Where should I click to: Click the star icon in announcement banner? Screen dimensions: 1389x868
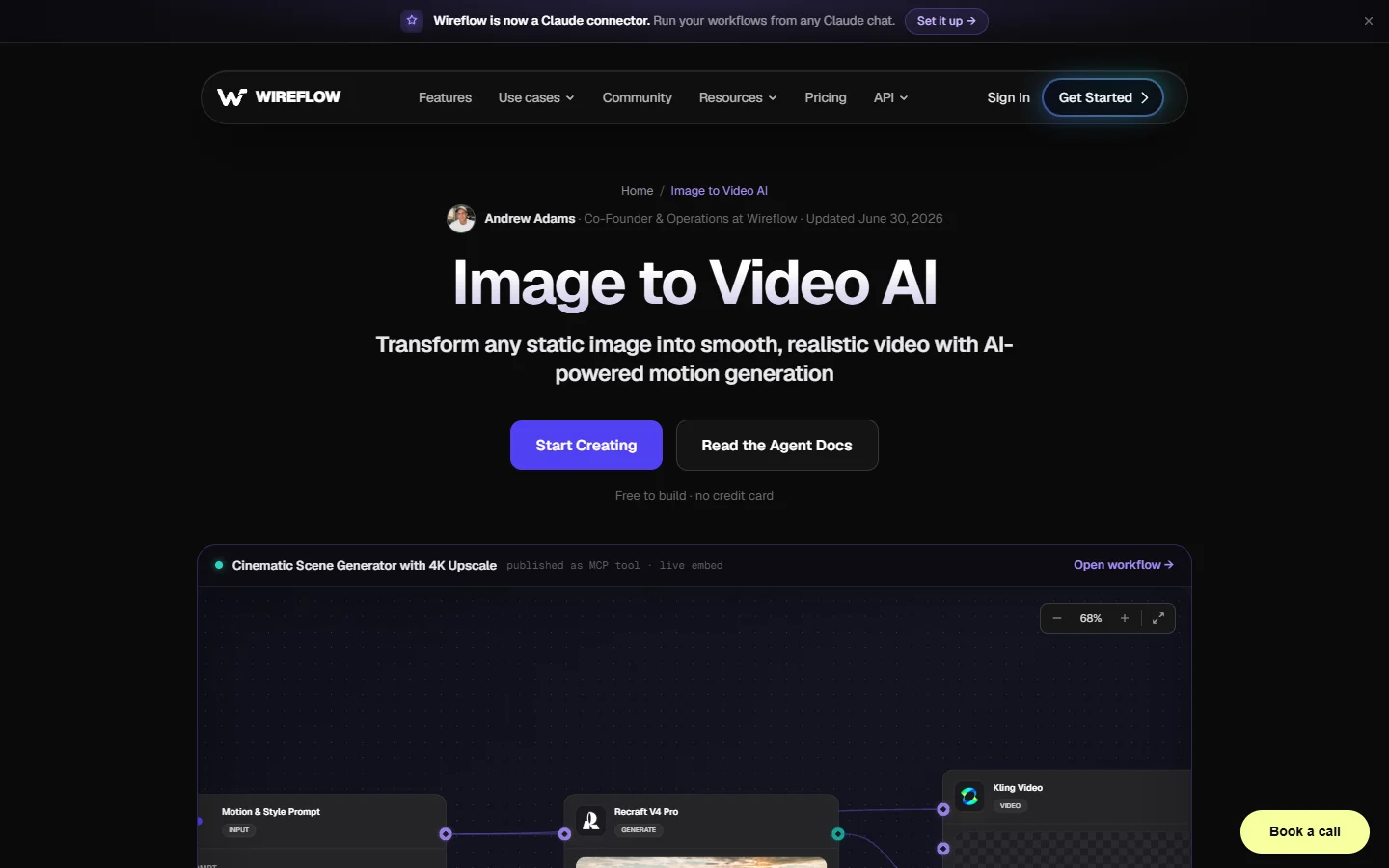click(412, 20)
